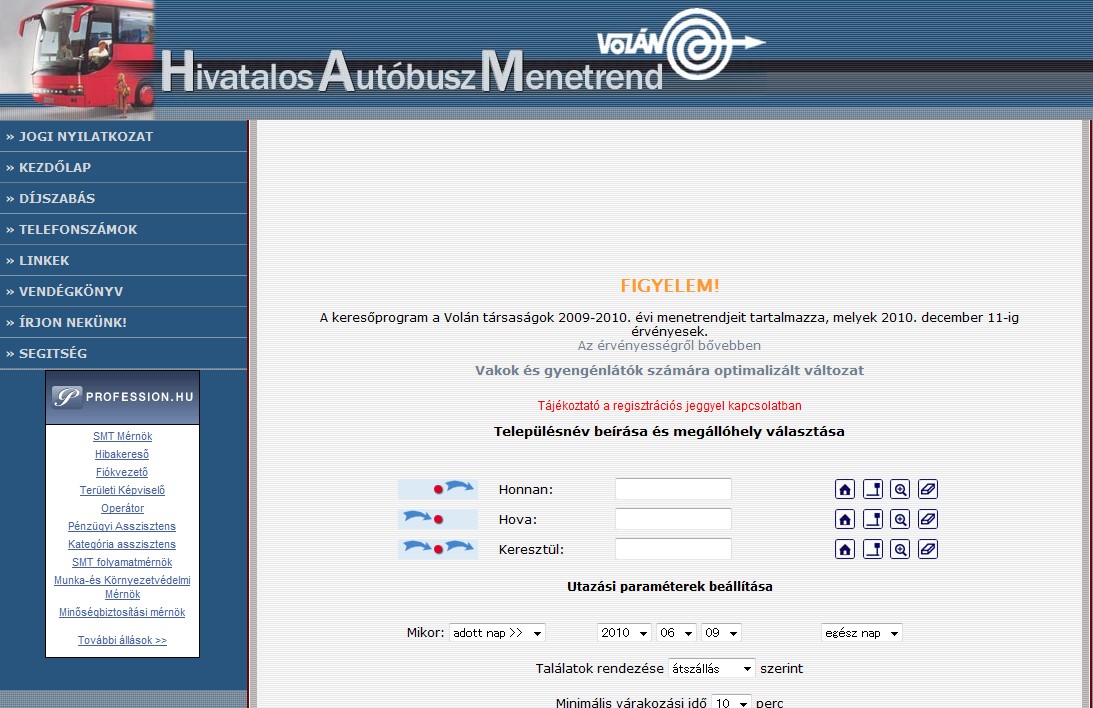Click the eraser icon for the Honnan field
Screen dimensions: 1093x708
[x=928, y=490]
